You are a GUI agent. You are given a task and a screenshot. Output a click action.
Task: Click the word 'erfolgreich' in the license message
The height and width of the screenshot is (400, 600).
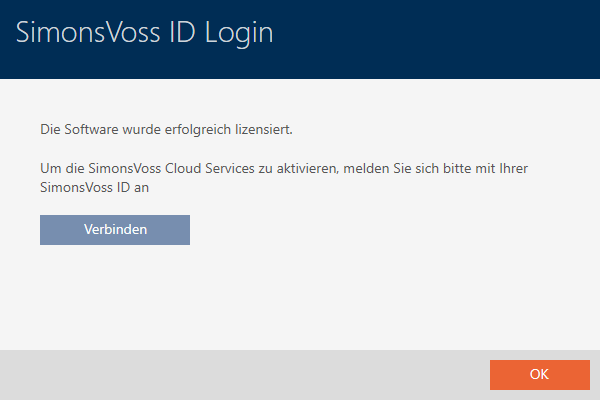click(193, 130)
